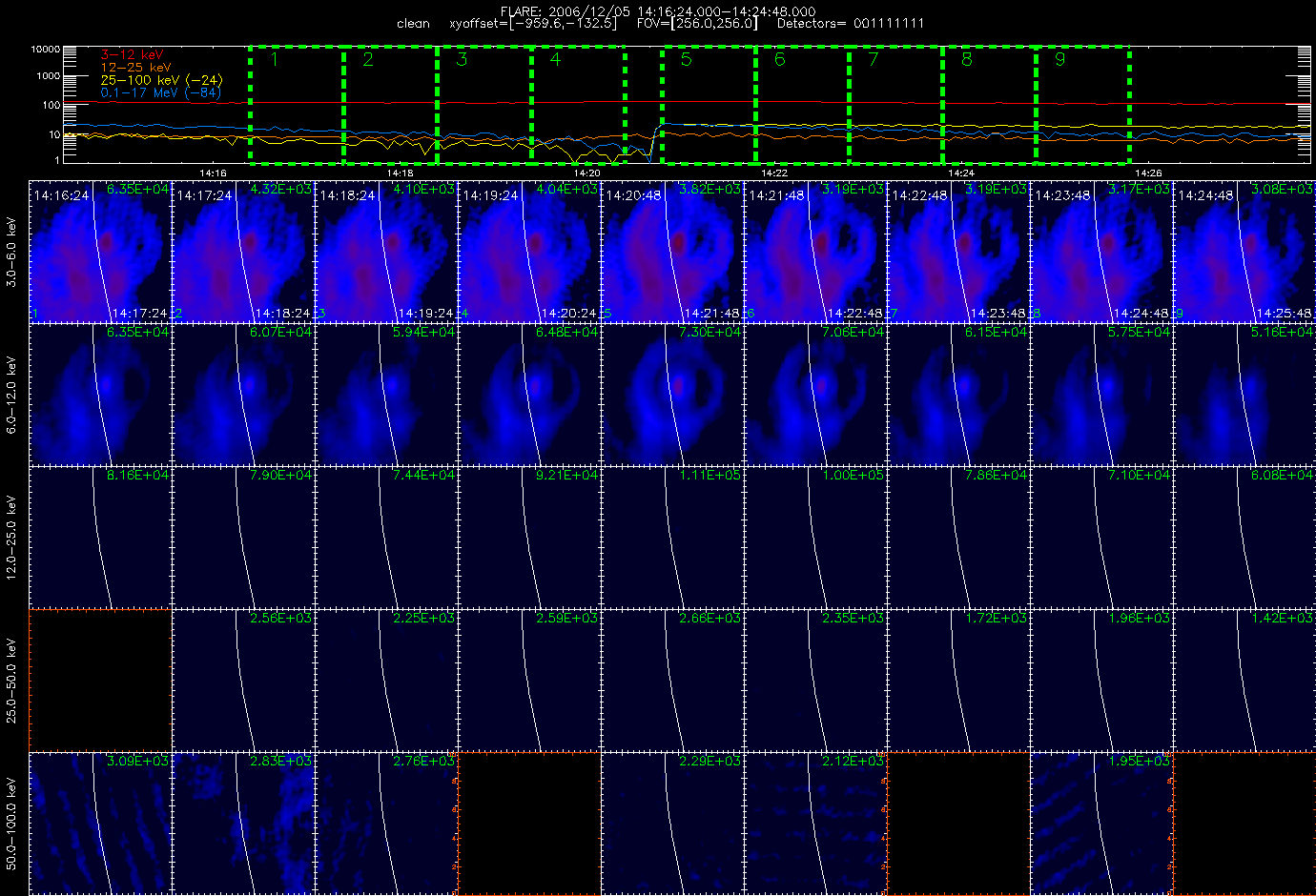Open the 25-50 keV image with peak 1.42E+03
This screenshot has width=1316, height=896.
(x=1244, y=681)
